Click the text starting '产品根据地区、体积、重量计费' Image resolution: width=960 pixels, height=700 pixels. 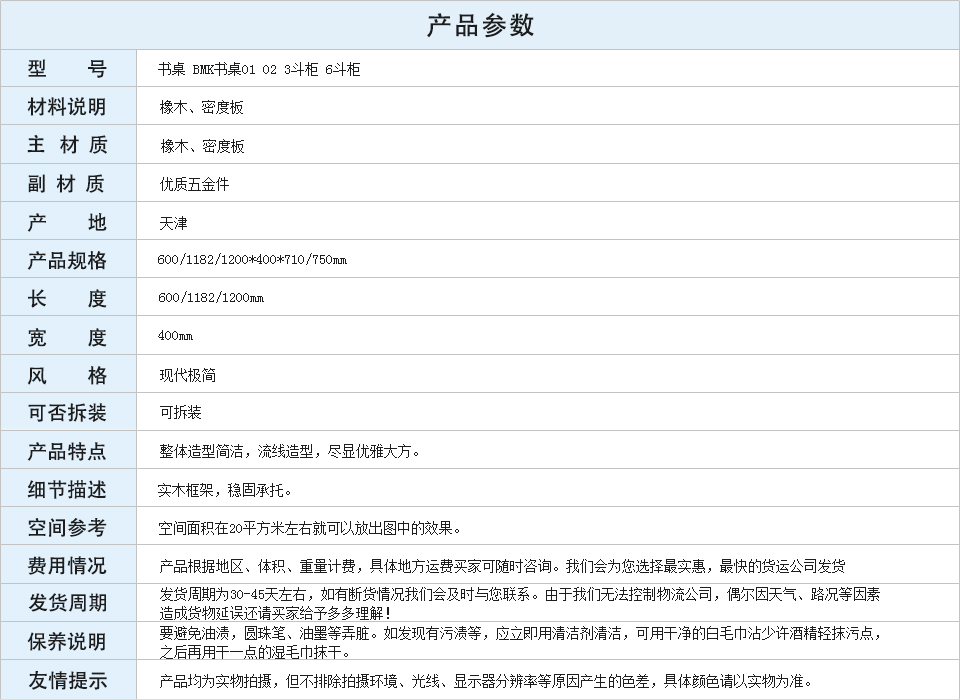(502, 566)
